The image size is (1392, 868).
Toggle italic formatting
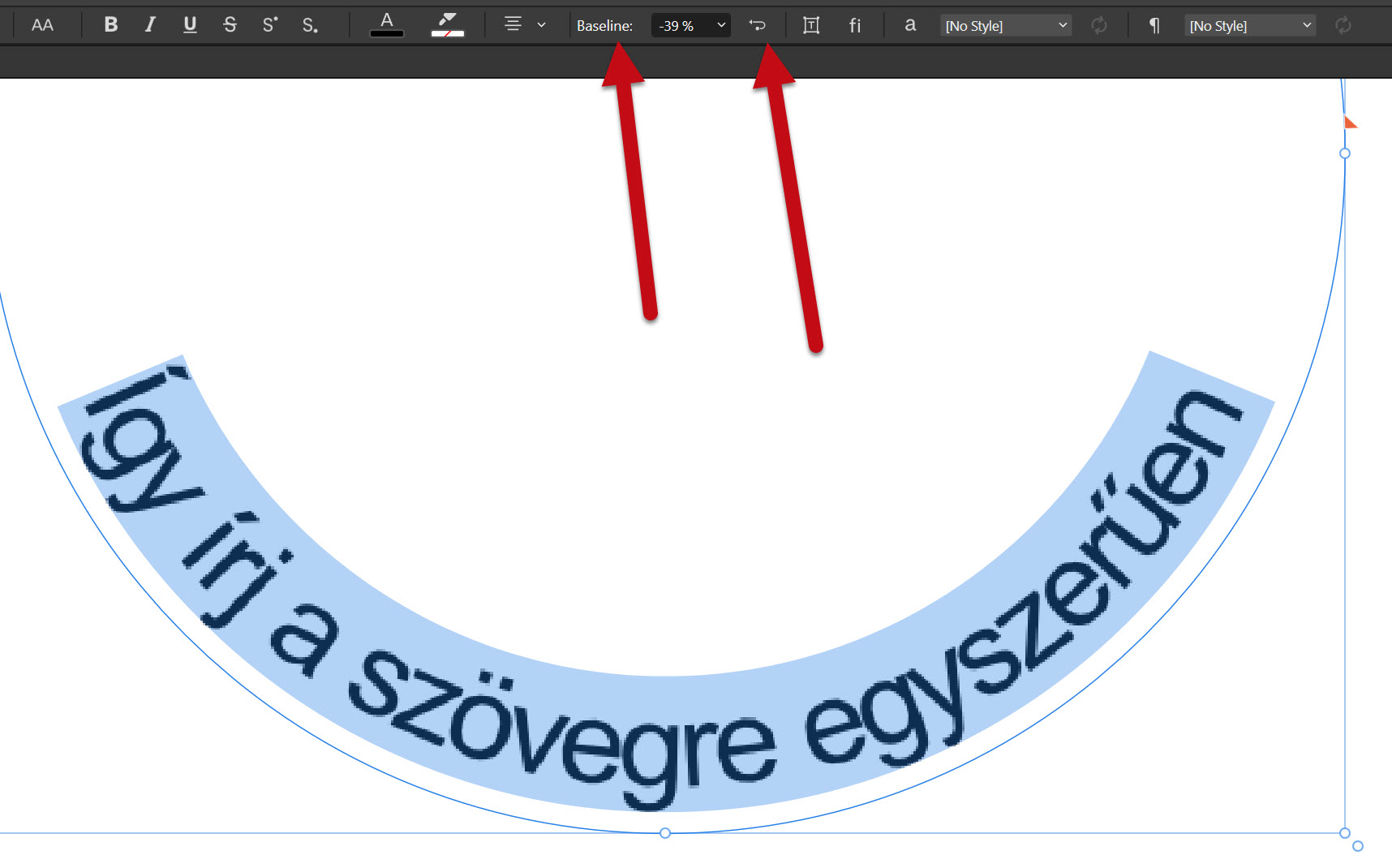pos(150,25)
